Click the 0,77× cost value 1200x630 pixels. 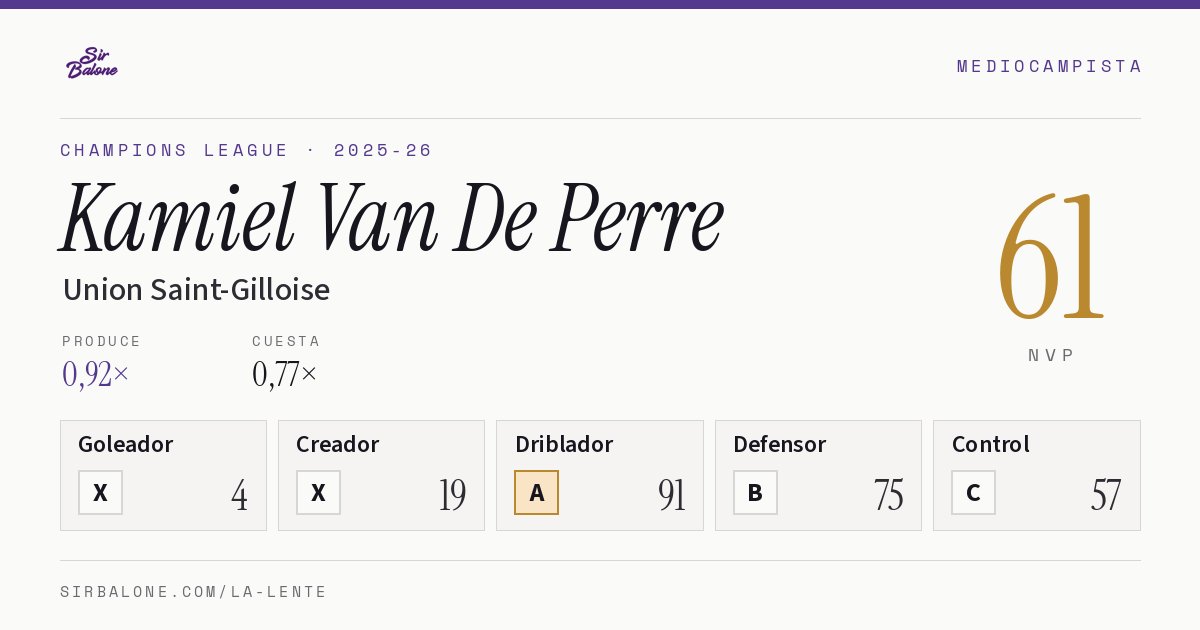click(285, 374)
